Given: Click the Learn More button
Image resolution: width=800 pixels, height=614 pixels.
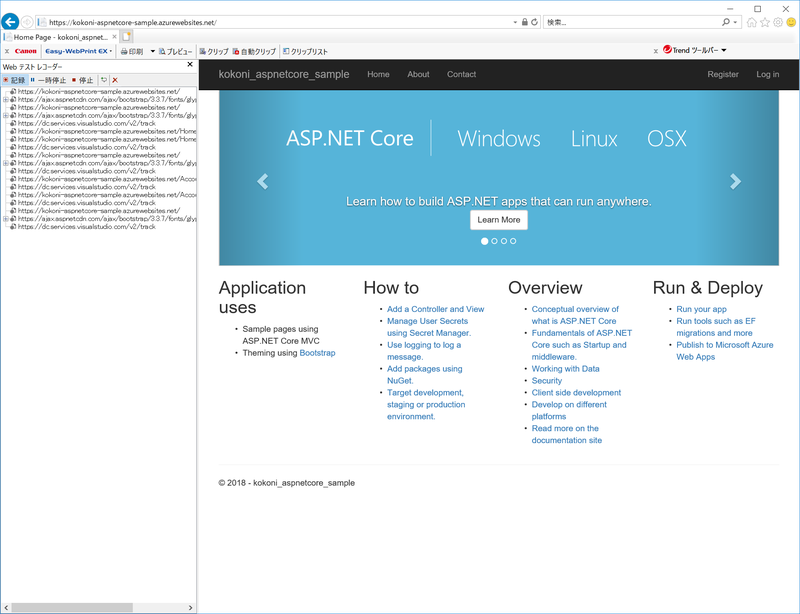Looking at the screenshot, I should [498, 220].
